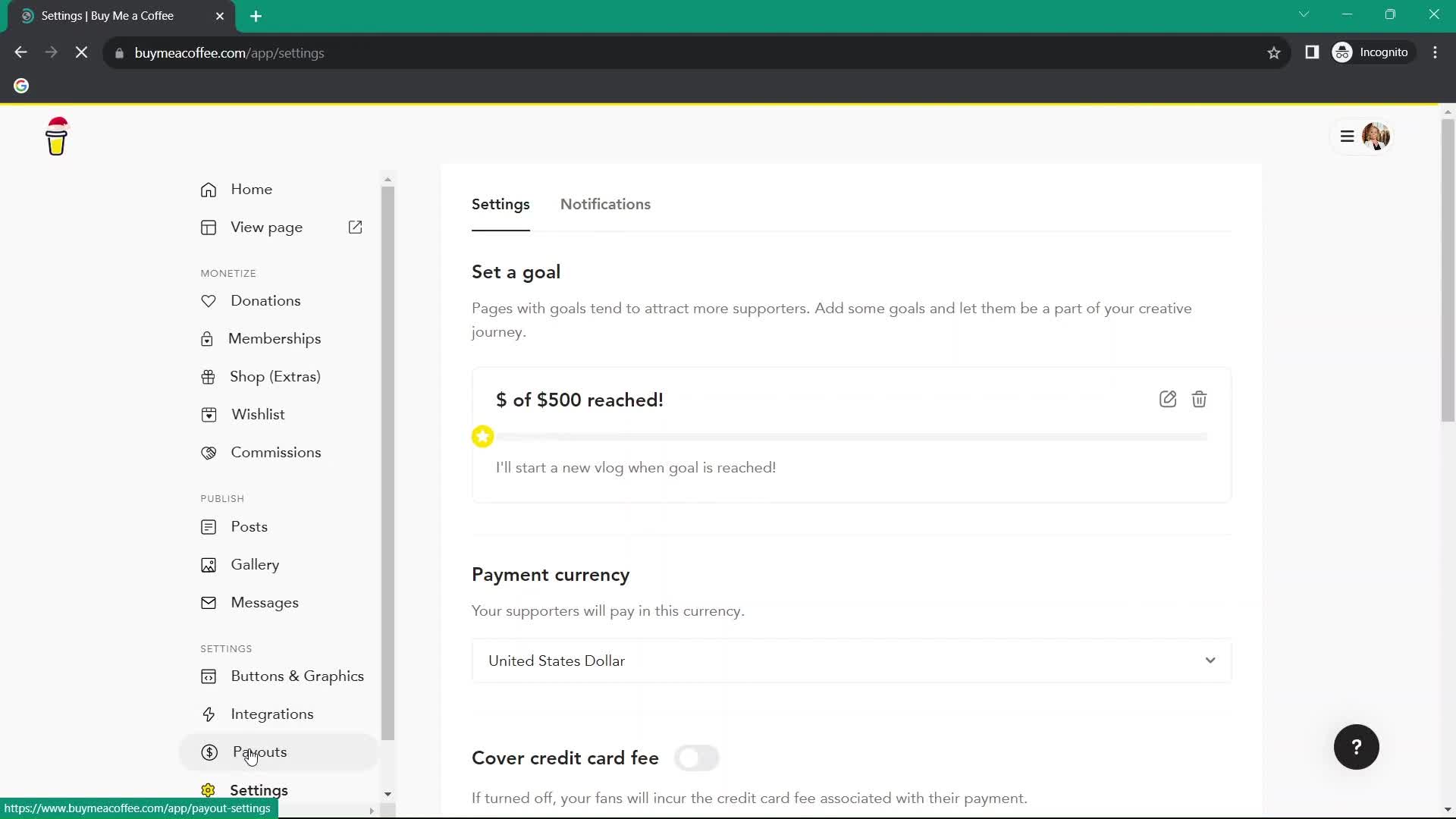Image resolution: width=1456 pixels, height=819 pixels.
Task: Expand the Settings navigation section
Action: (385, 790)
